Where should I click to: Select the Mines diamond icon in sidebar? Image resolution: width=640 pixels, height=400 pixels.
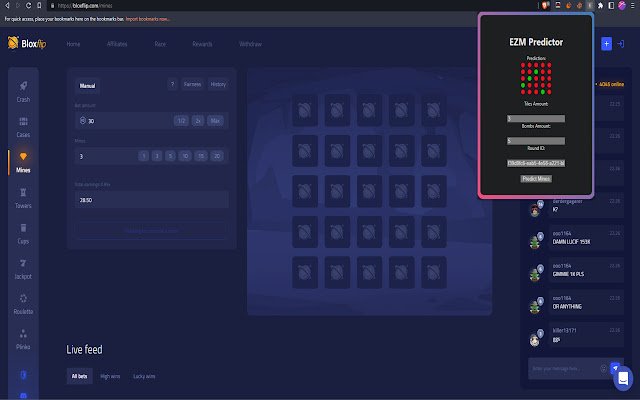pos(23,157)
